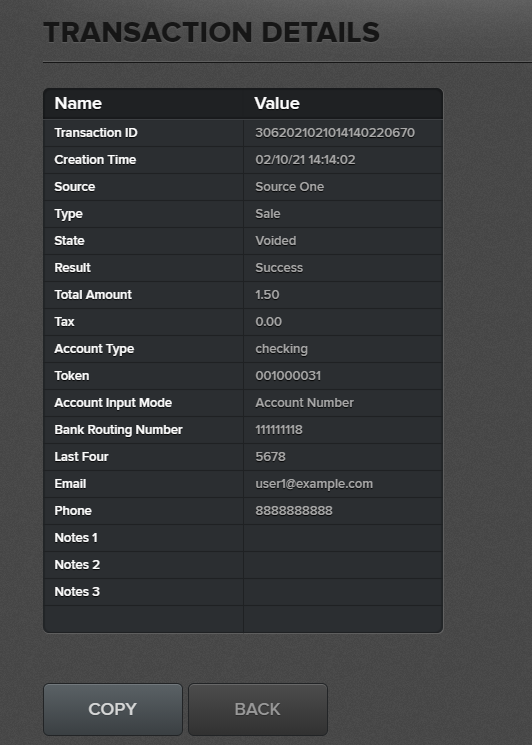This screenshot has height=745, width=532.
Task: Click the Transaction Details heading
Action: click(211, 32)
